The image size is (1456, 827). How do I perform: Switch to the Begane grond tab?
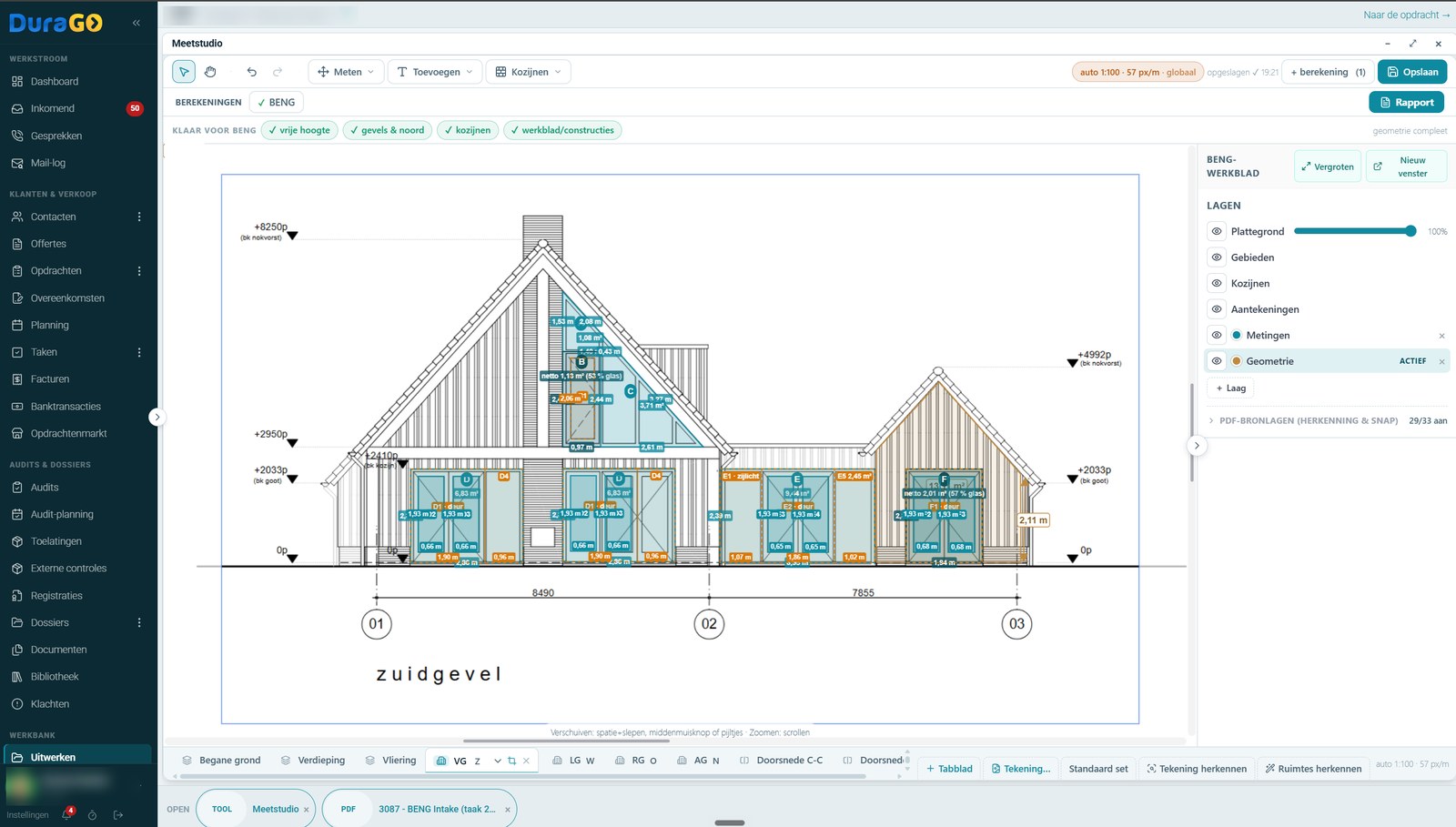click(221, 761)
